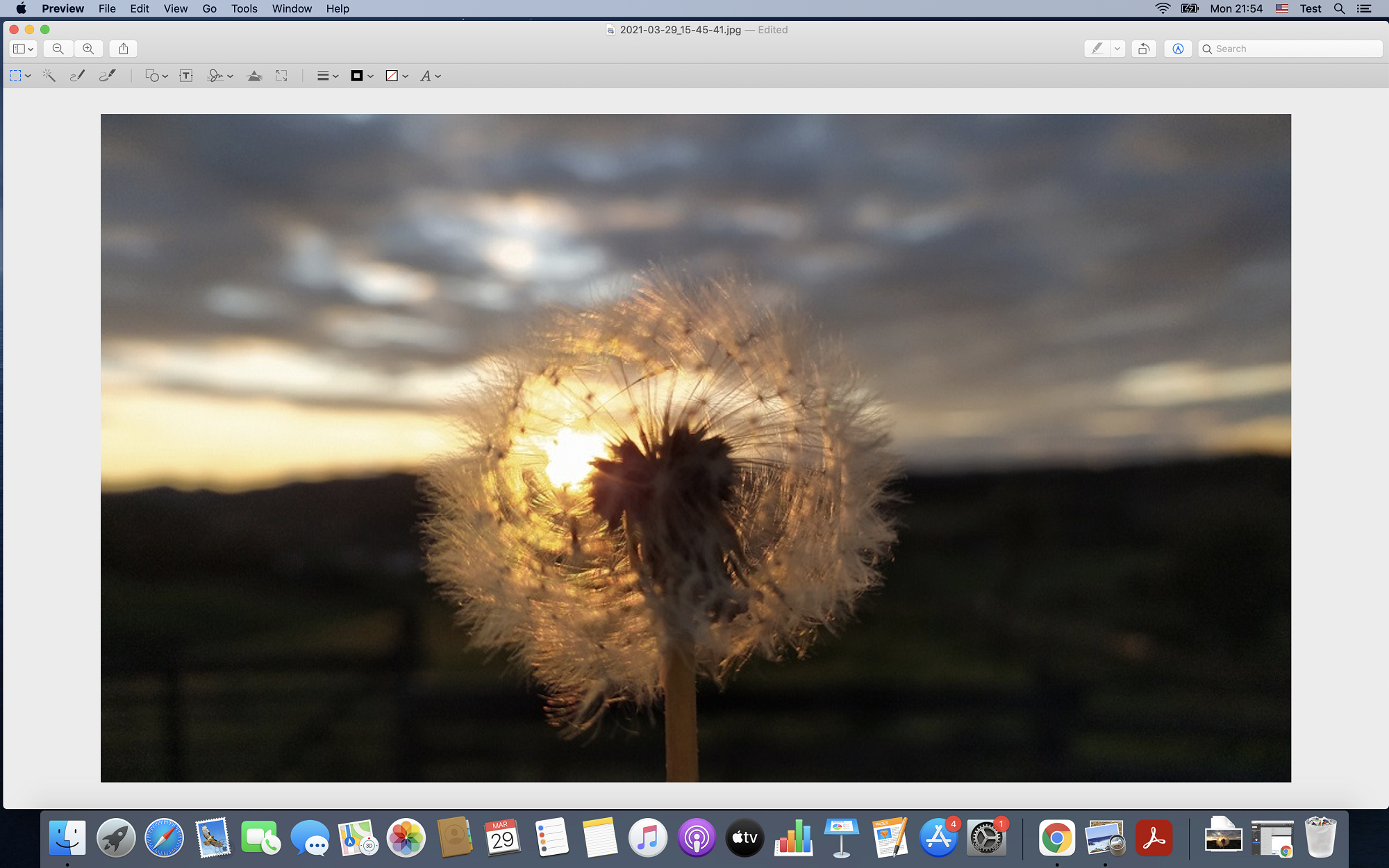This screenshot has width=1389, height=868.
Task: Select the rectangular Selection tool
Action: (15, 76)
